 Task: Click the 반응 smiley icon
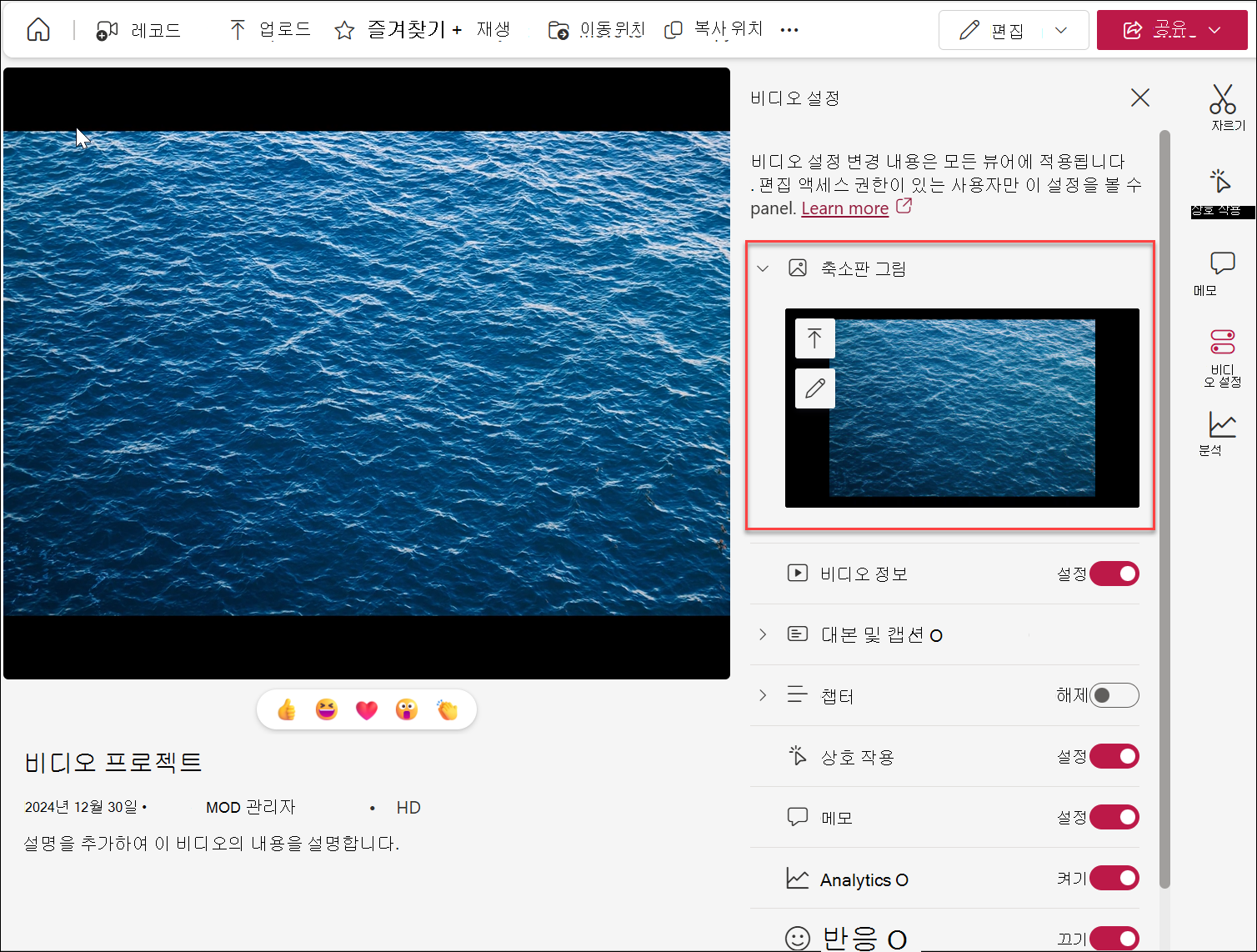798,939
